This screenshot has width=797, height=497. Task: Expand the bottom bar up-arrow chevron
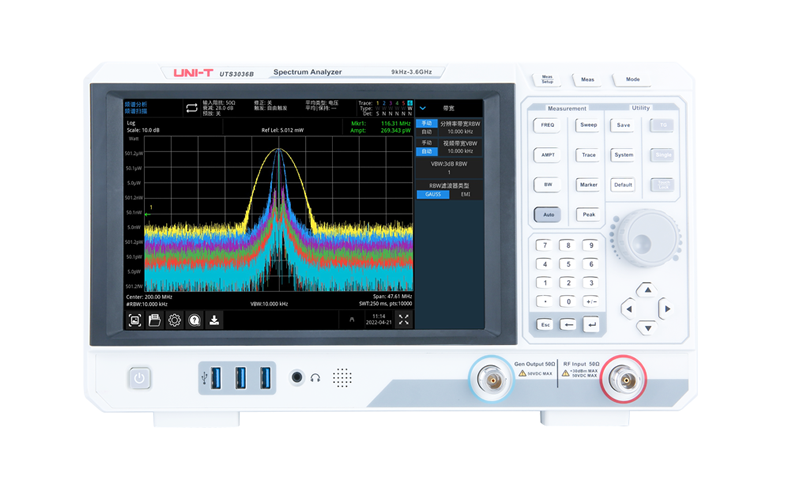coord(351,320)
